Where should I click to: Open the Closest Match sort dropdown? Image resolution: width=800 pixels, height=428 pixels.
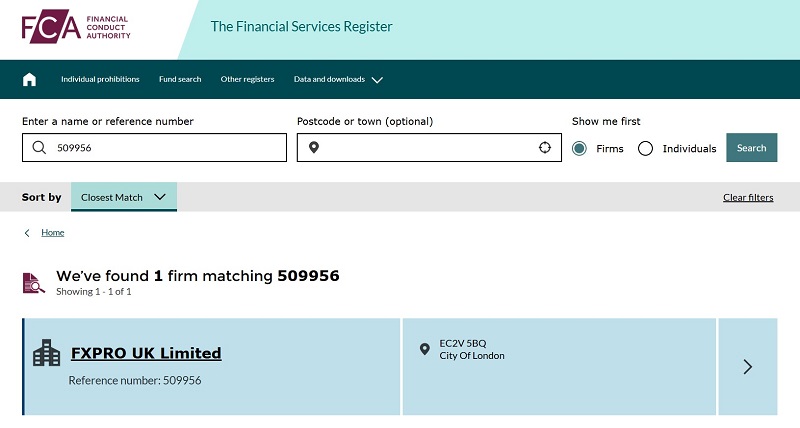[124, 197]
